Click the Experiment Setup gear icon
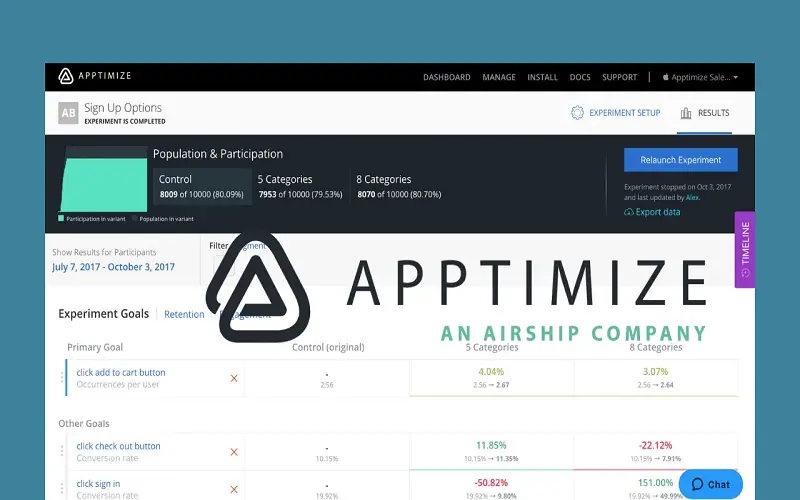Image resolution: width=800 pixels, height=500 pixels. point(577,113)
